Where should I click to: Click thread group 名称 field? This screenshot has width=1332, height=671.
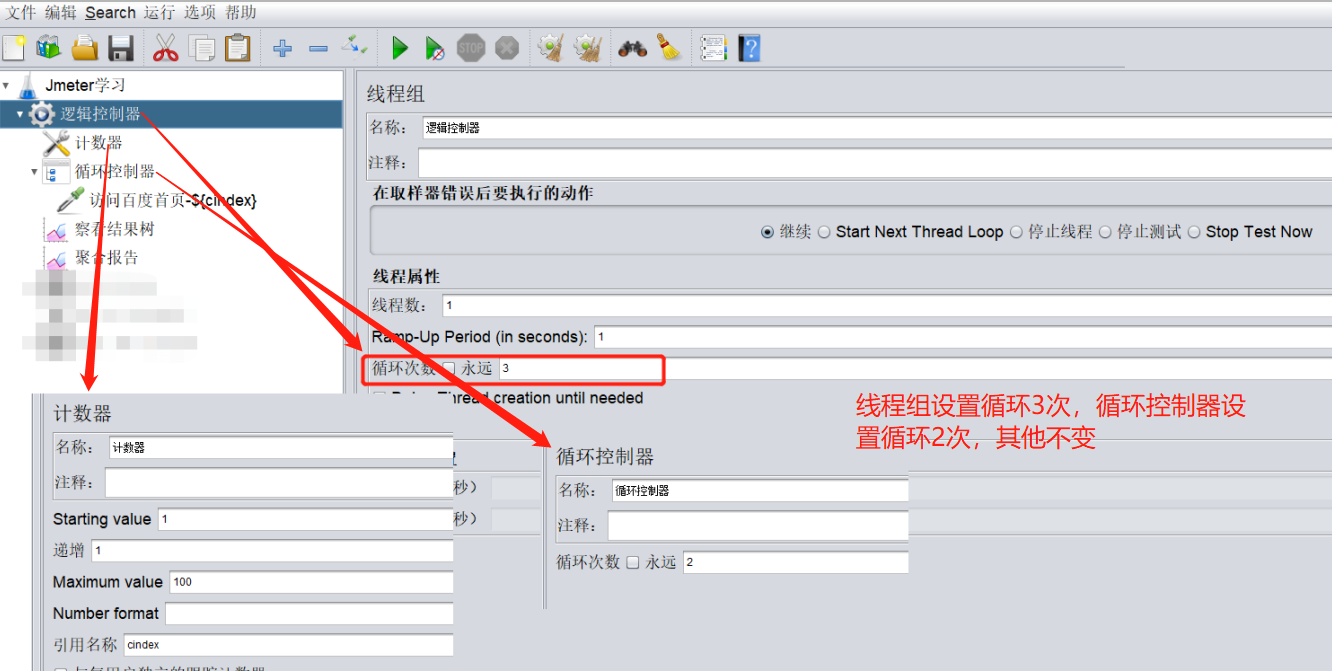(876, 128)
